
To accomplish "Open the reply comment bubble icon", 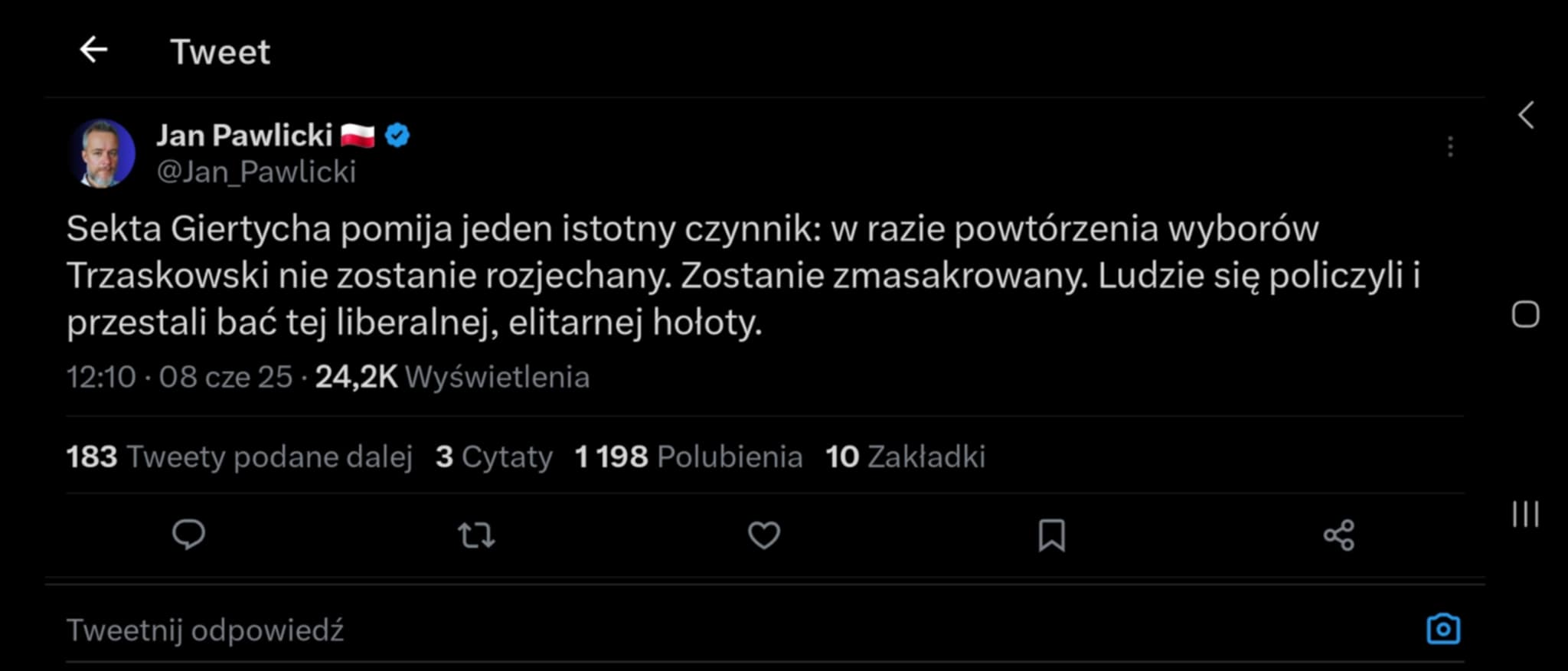I will pos(188,535).
